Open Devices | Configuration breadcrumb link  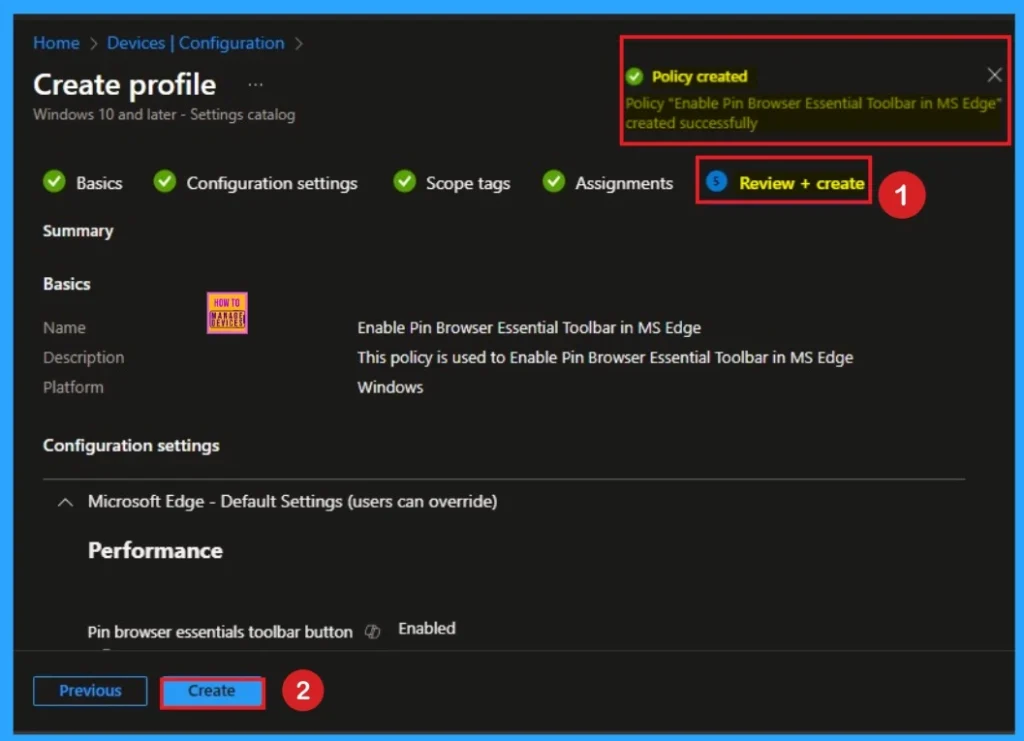[195, 43]
